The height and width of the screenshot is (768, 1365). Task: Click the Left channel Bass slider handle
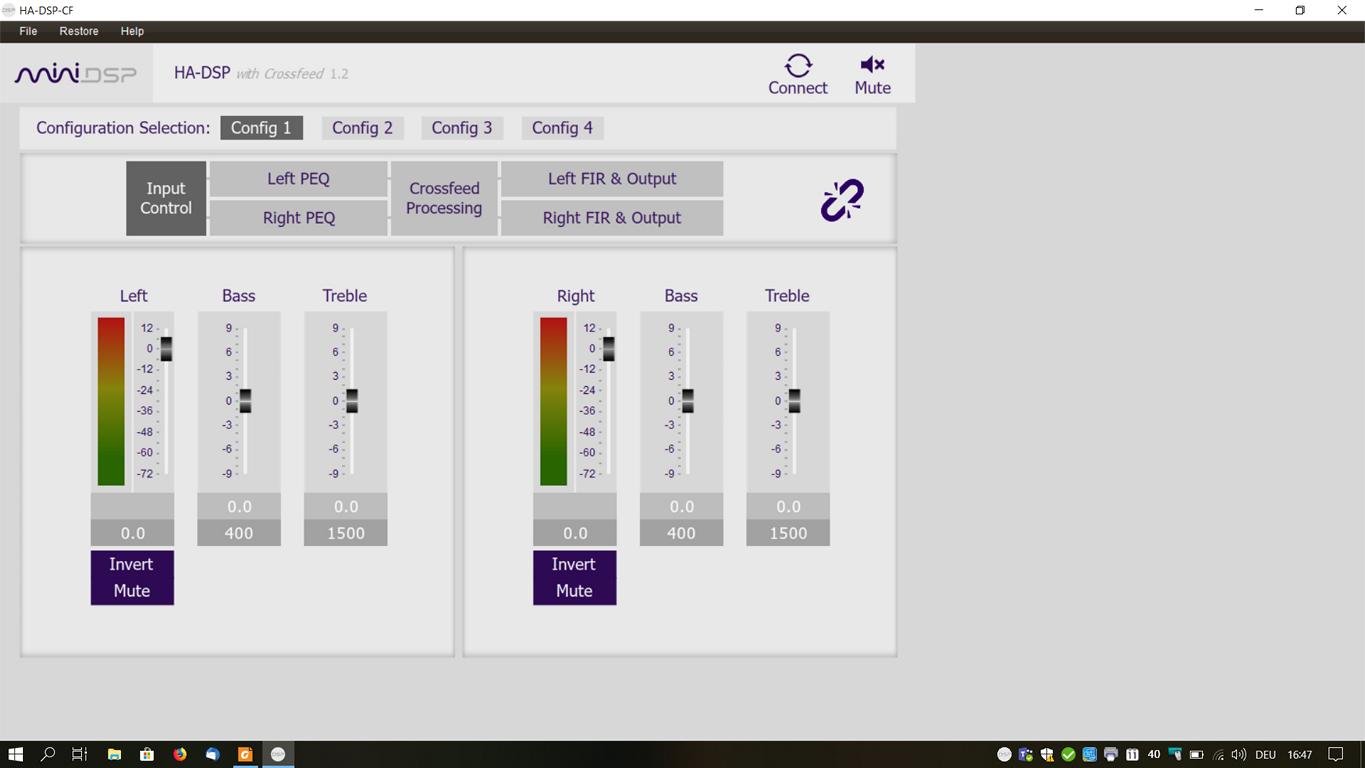point(245,401)
